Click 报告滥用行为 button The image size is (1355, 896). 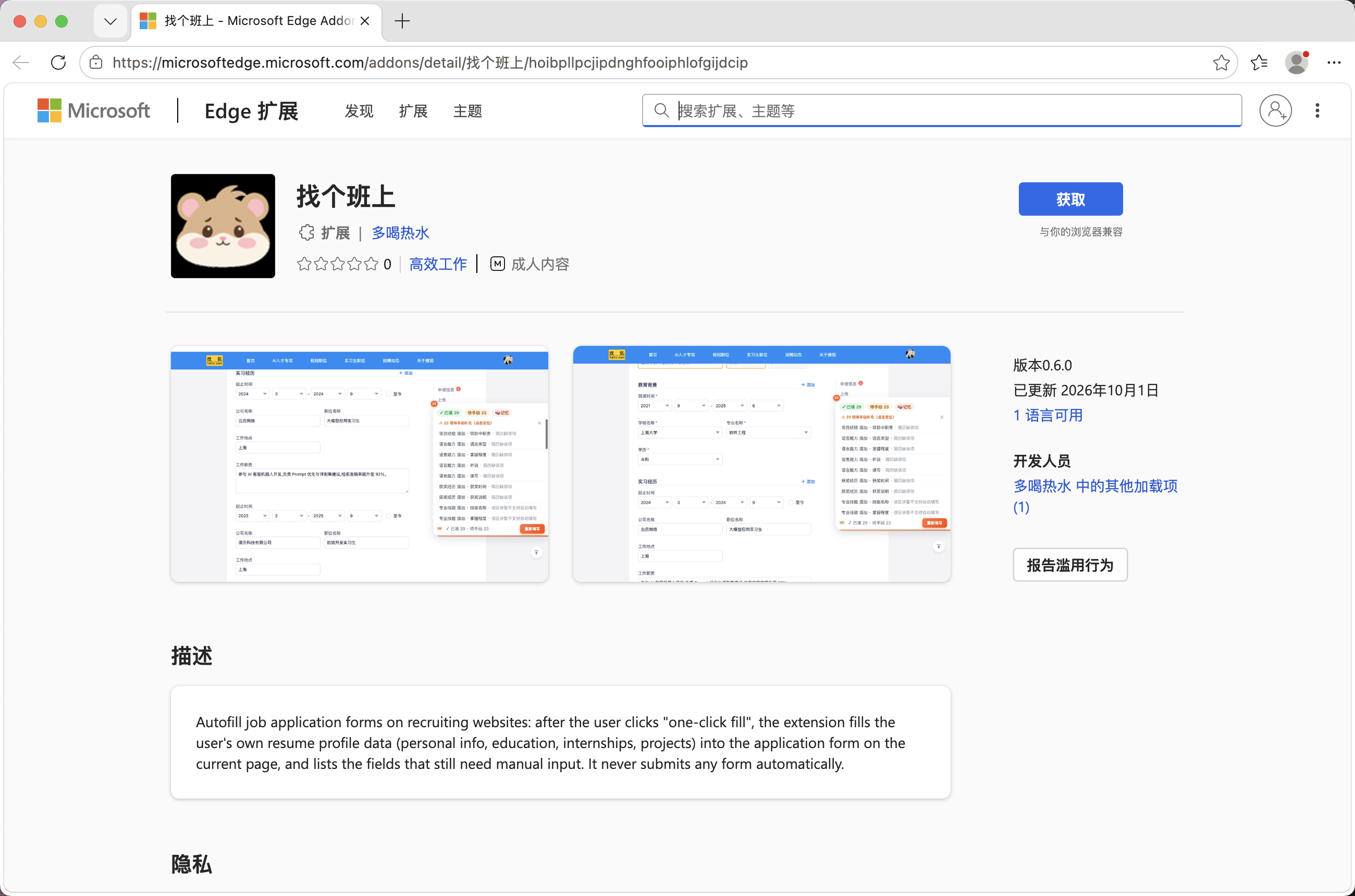click(1070, 565)
